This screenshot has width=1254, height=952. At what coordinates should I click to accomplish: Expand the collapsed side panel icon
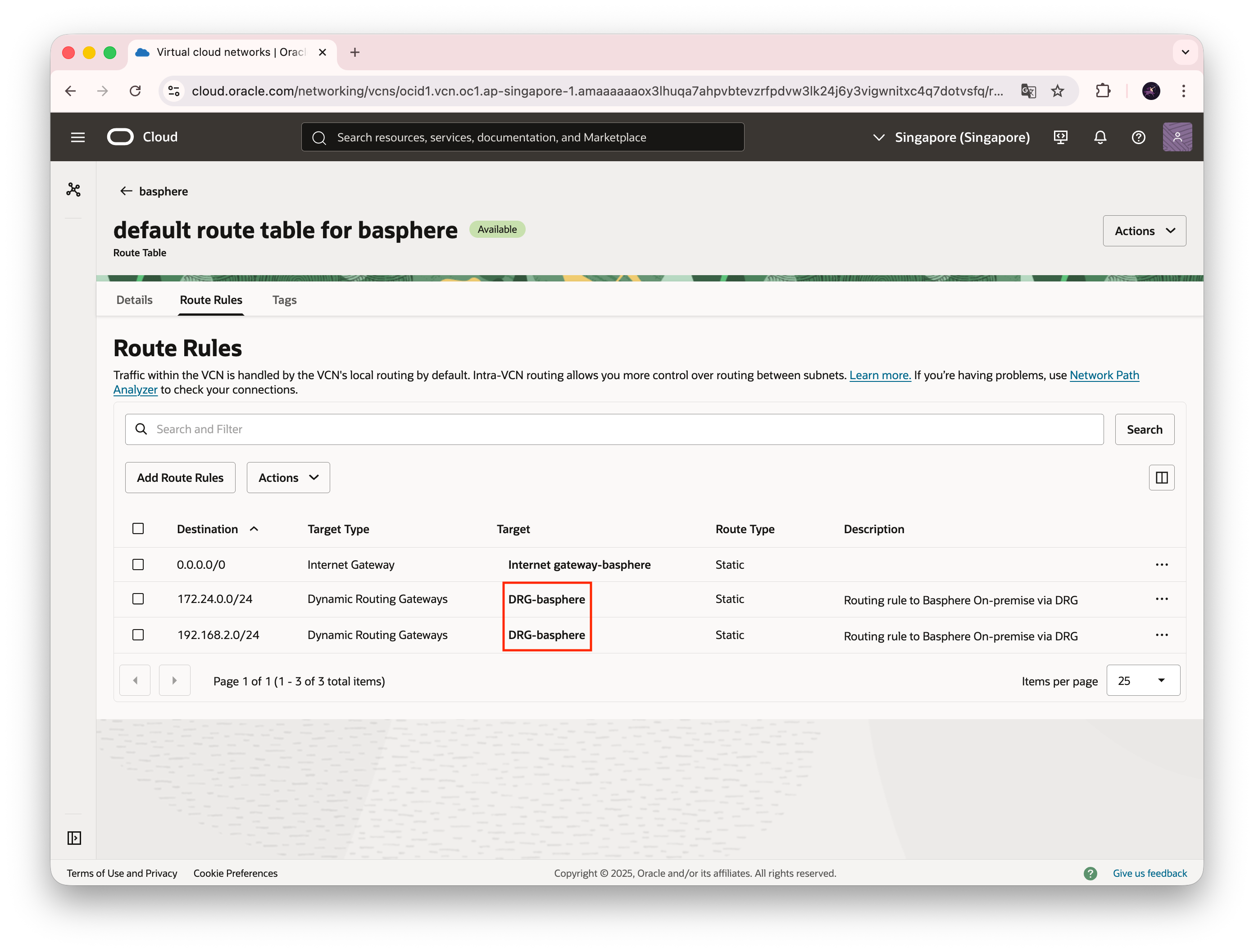tap(74, 838)
